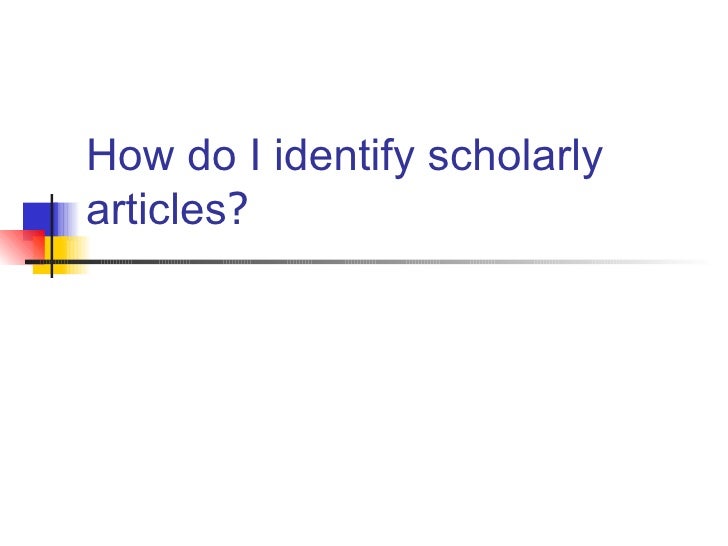
Task: Click where vertical and horizontal lines intersect
Action: pos(52,262)
